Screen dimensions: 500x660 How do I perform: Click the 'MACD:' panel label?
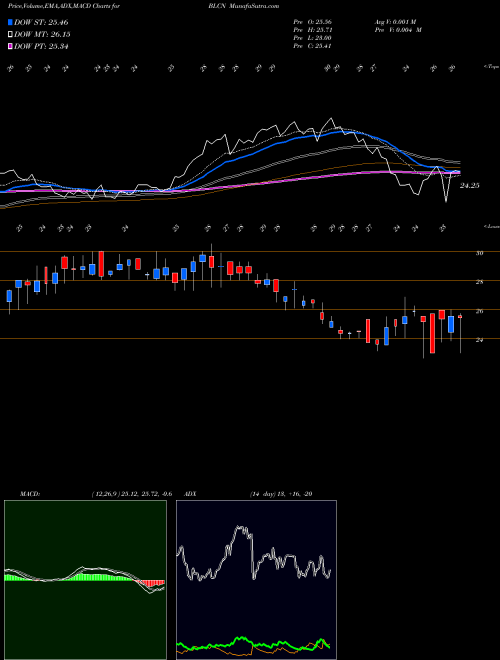[29, 494]
